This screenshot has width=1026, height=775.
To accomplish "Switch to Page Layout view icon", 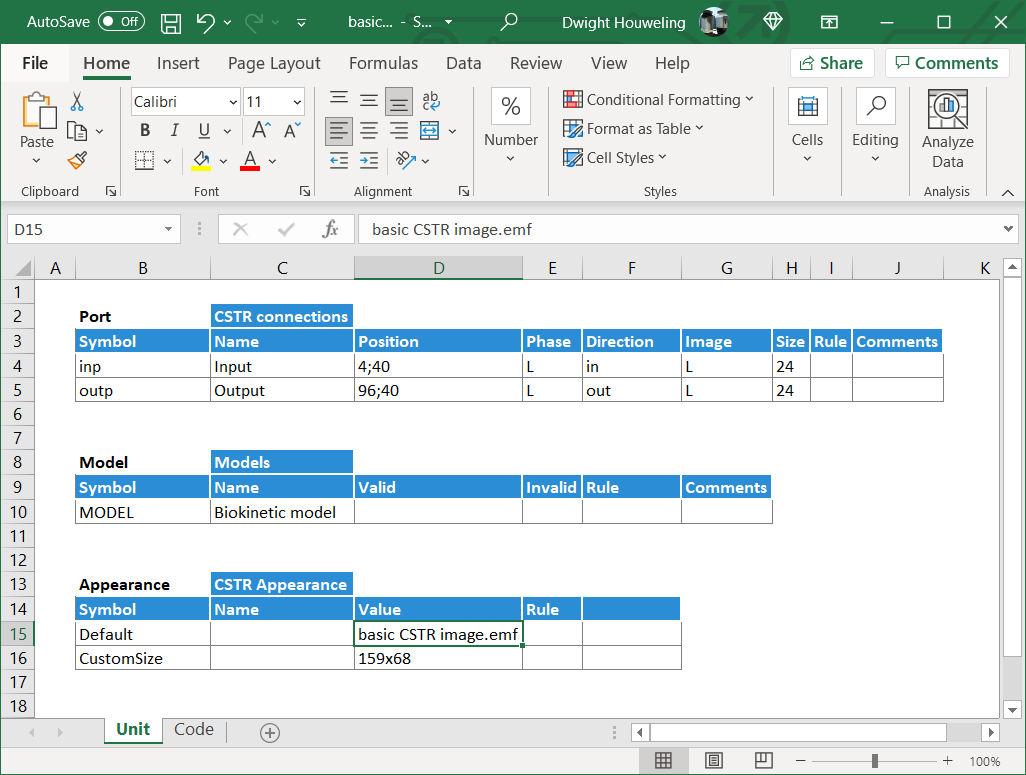I will click(x=713, y=761).
